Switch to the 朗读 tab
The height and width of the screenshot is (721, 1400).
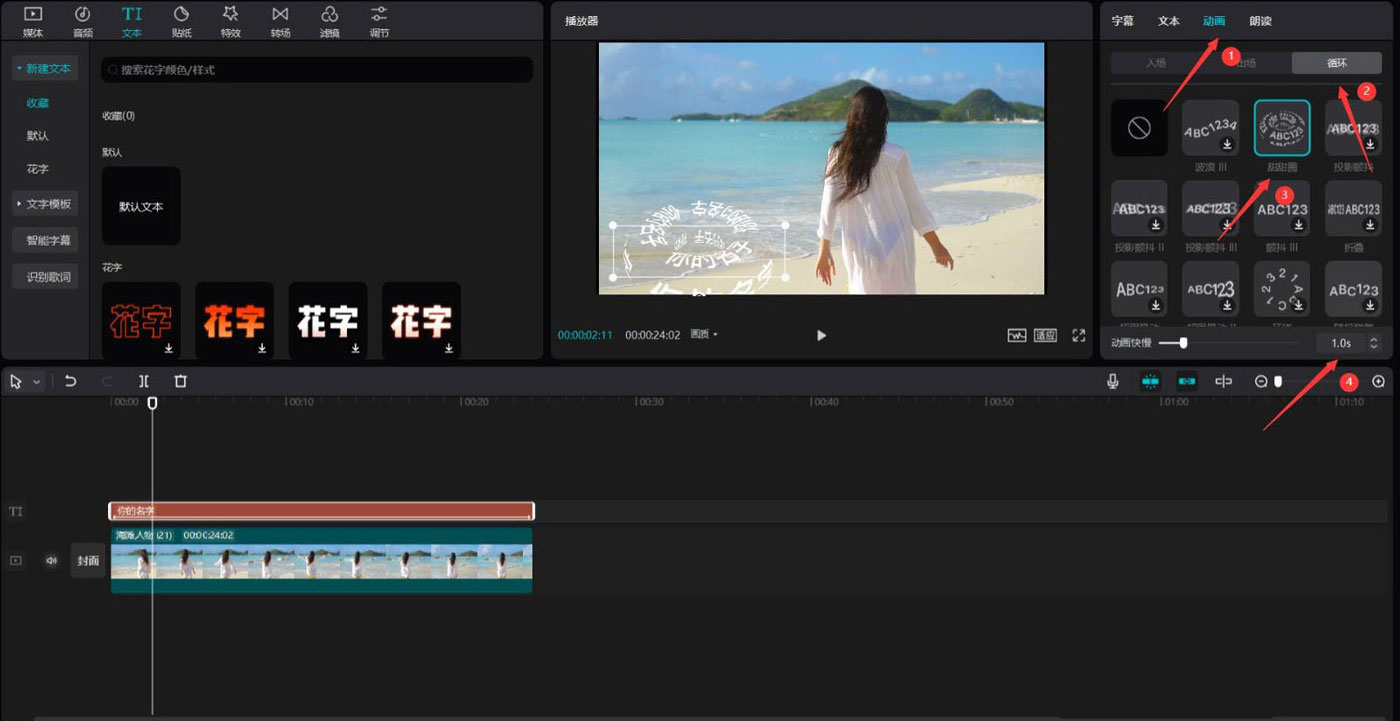[x=1260, y=21]
